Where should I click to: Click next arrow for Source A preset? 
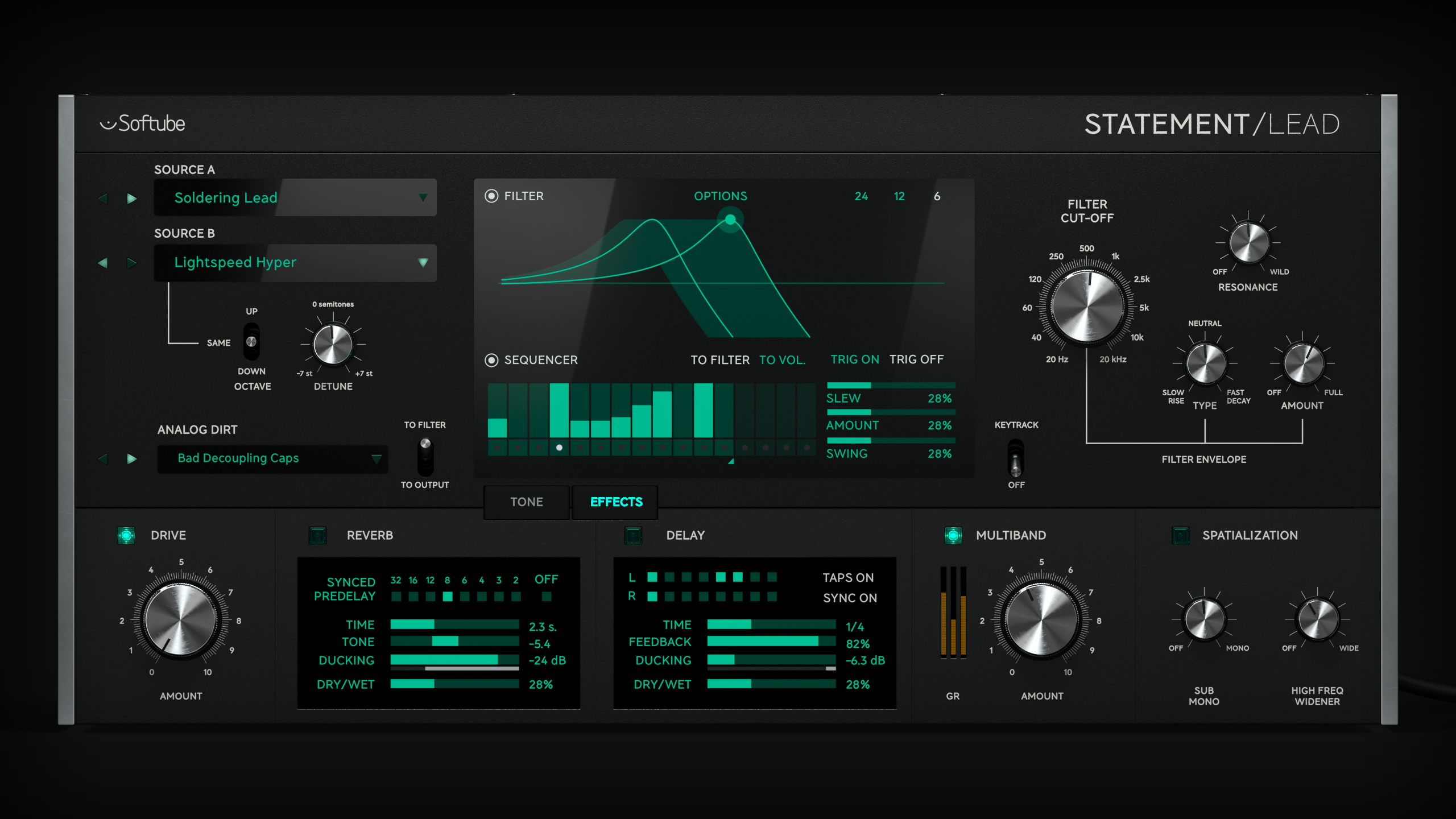click(x=132, y=198)
